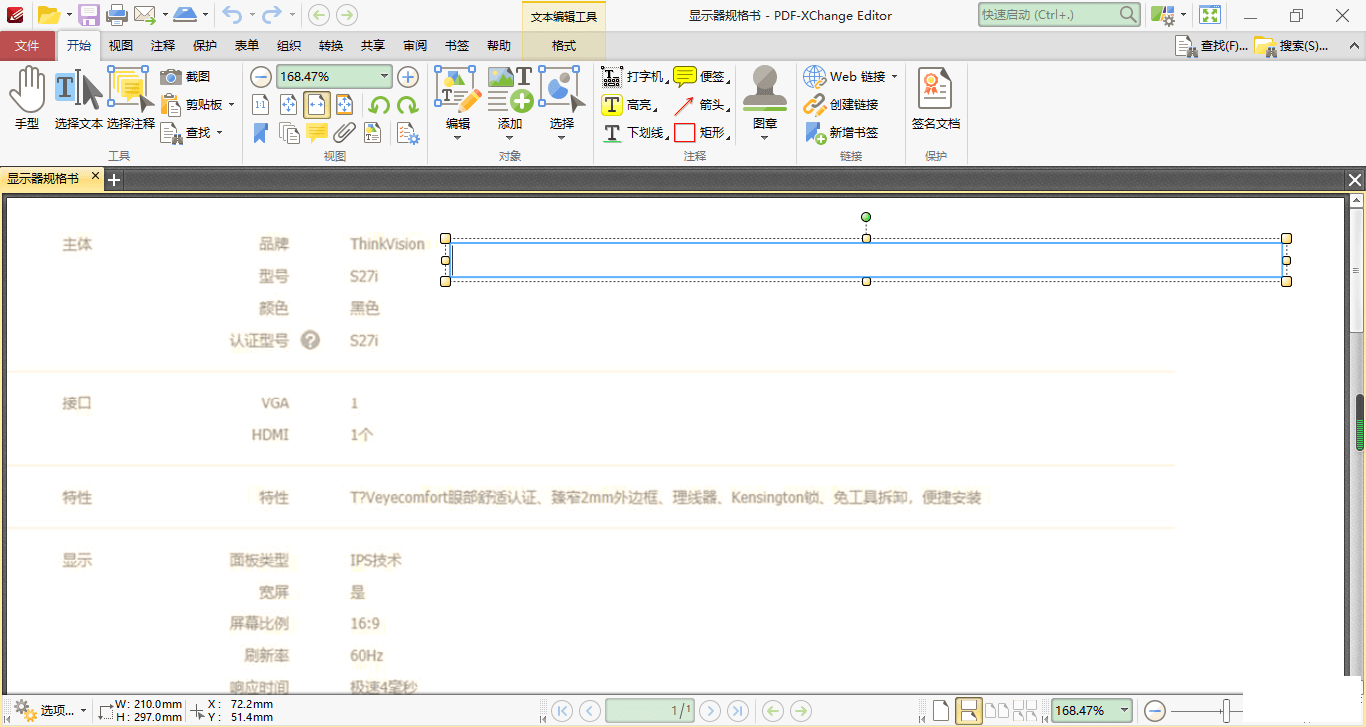
Task: Click the Undo arrow in quick toolbar
Action: [x=232, y=15]
